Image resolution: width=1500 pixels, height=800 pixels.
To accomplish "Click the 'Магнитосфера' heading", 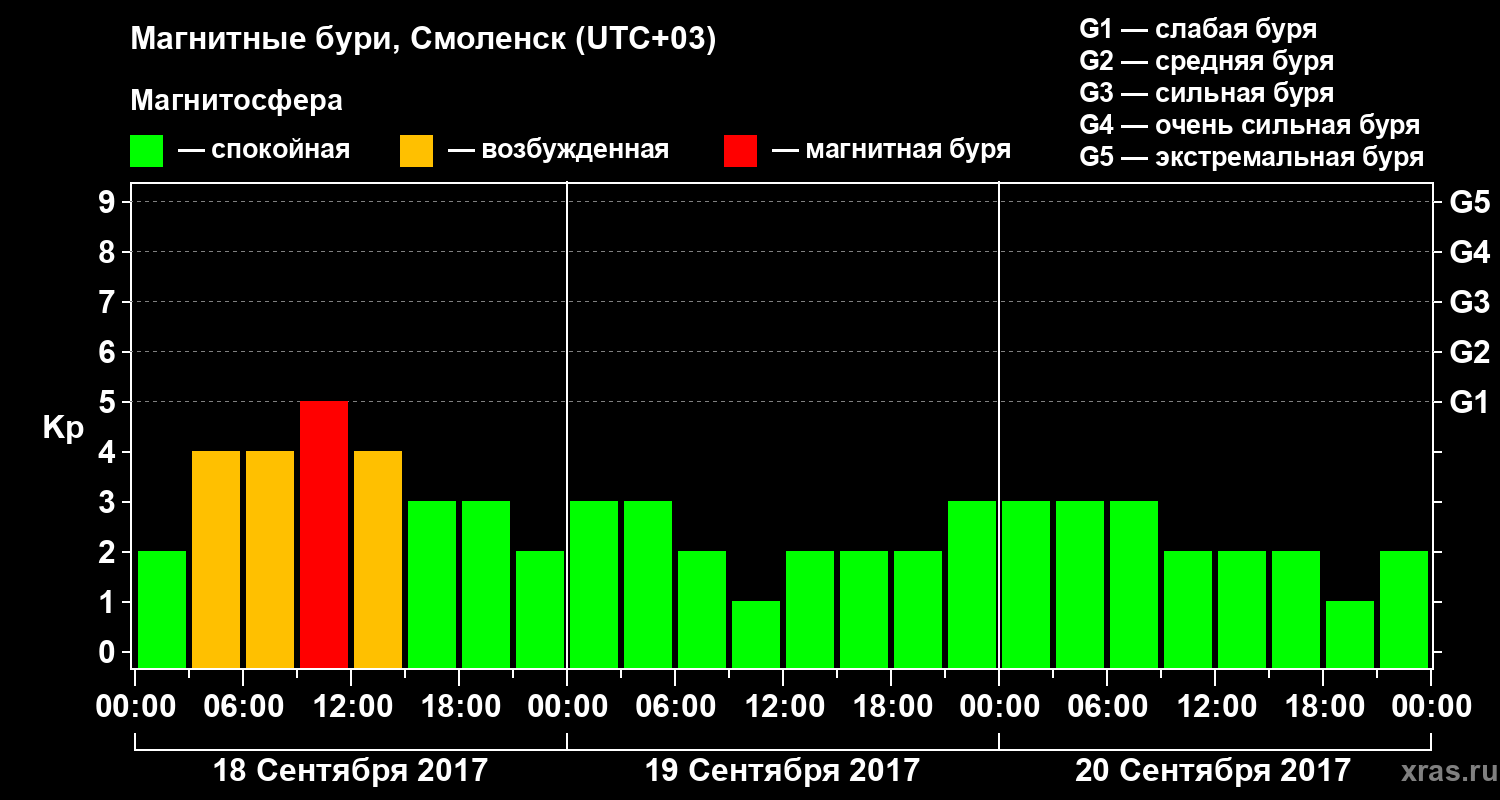I will pyautogui.click(x=237, y=101).
